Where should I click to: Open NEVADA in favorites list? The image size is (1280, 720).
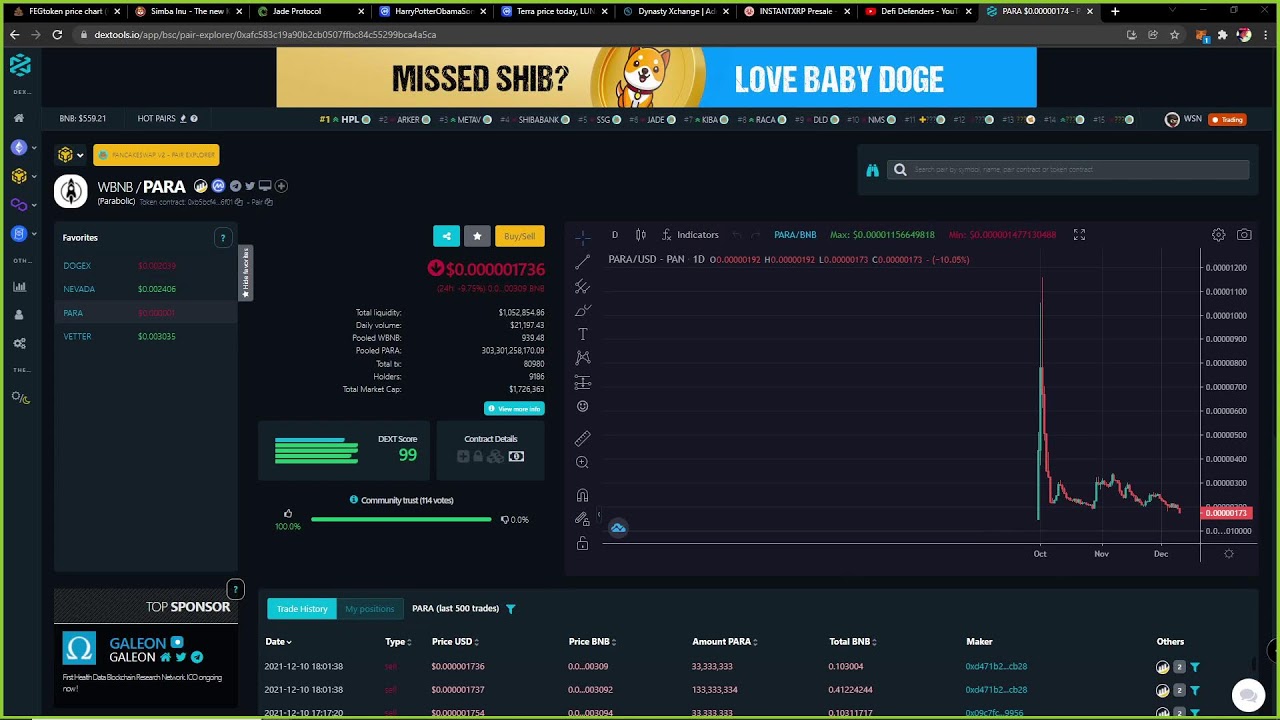[x=79, y=289]
